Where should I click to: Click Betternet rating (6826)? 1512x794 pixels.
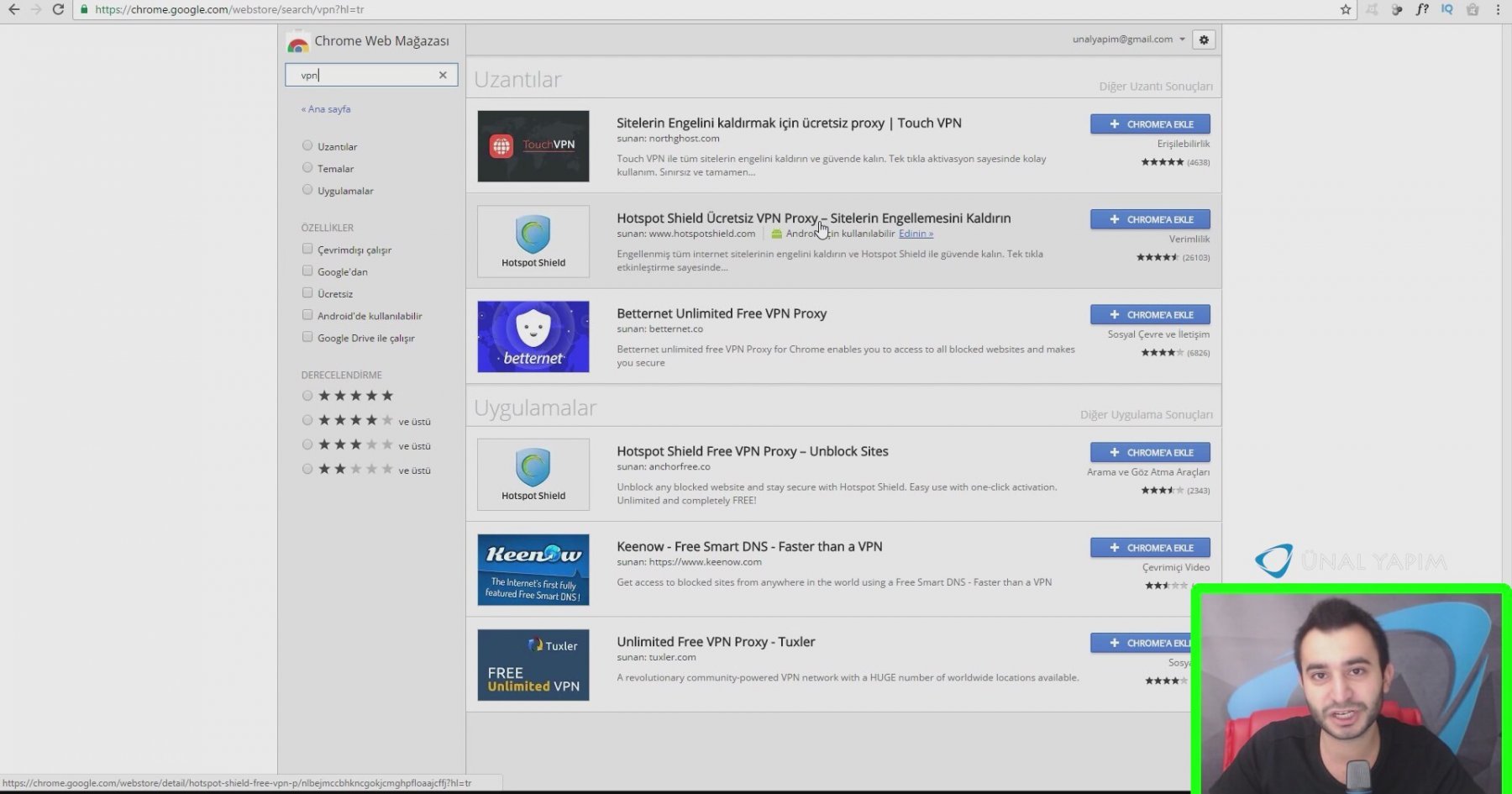pos(1175,353)
